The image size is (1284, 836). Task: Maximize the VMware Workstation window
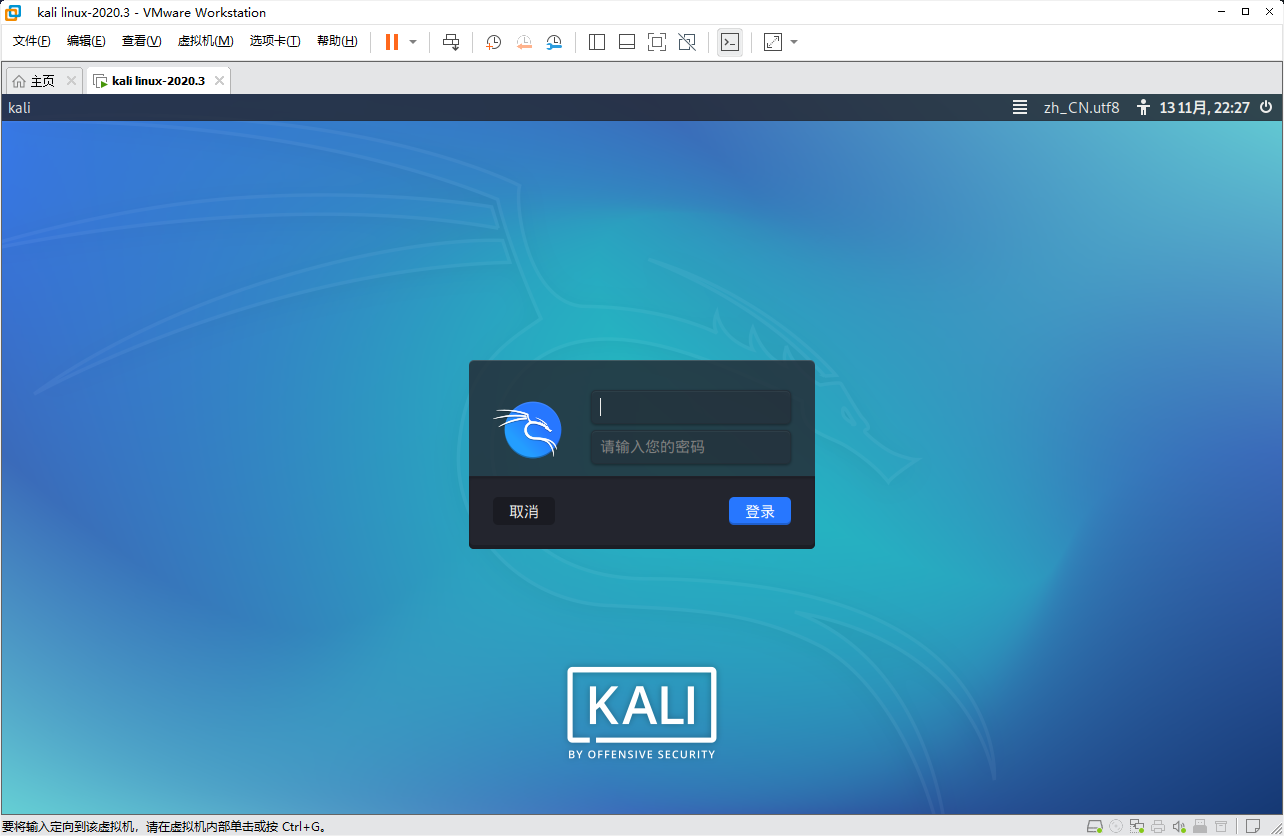coord(1245,12)
